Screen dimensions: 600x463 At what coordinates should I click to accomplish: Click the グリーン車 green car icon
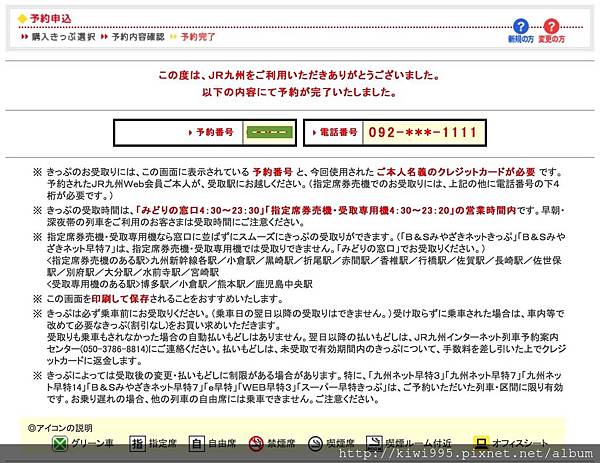pos(60,444)
